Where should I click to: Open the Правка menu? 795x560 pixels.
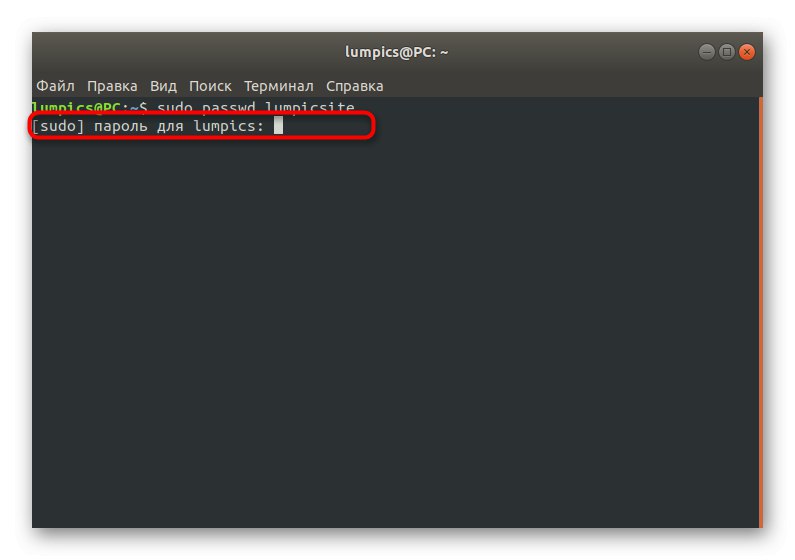click(x=112, y=86)
